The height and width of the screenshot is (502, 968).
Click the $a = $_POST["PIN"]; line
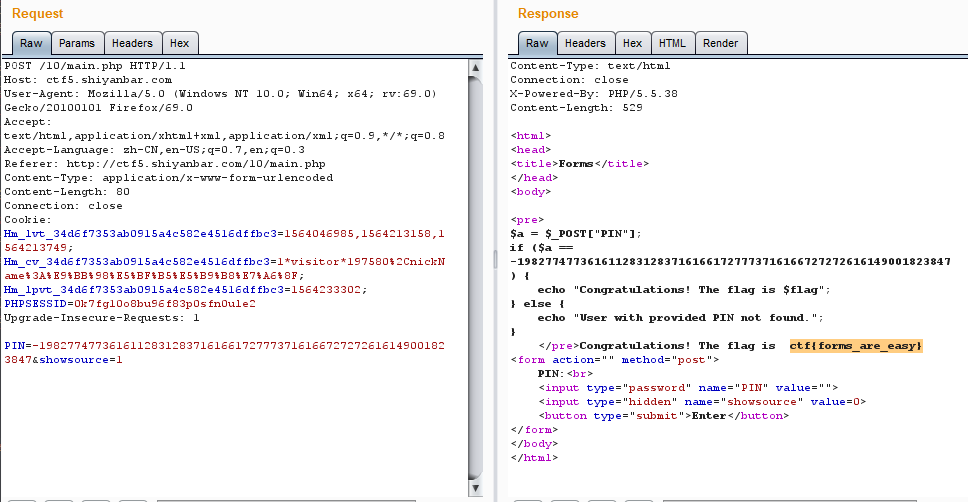coord(576,233)
